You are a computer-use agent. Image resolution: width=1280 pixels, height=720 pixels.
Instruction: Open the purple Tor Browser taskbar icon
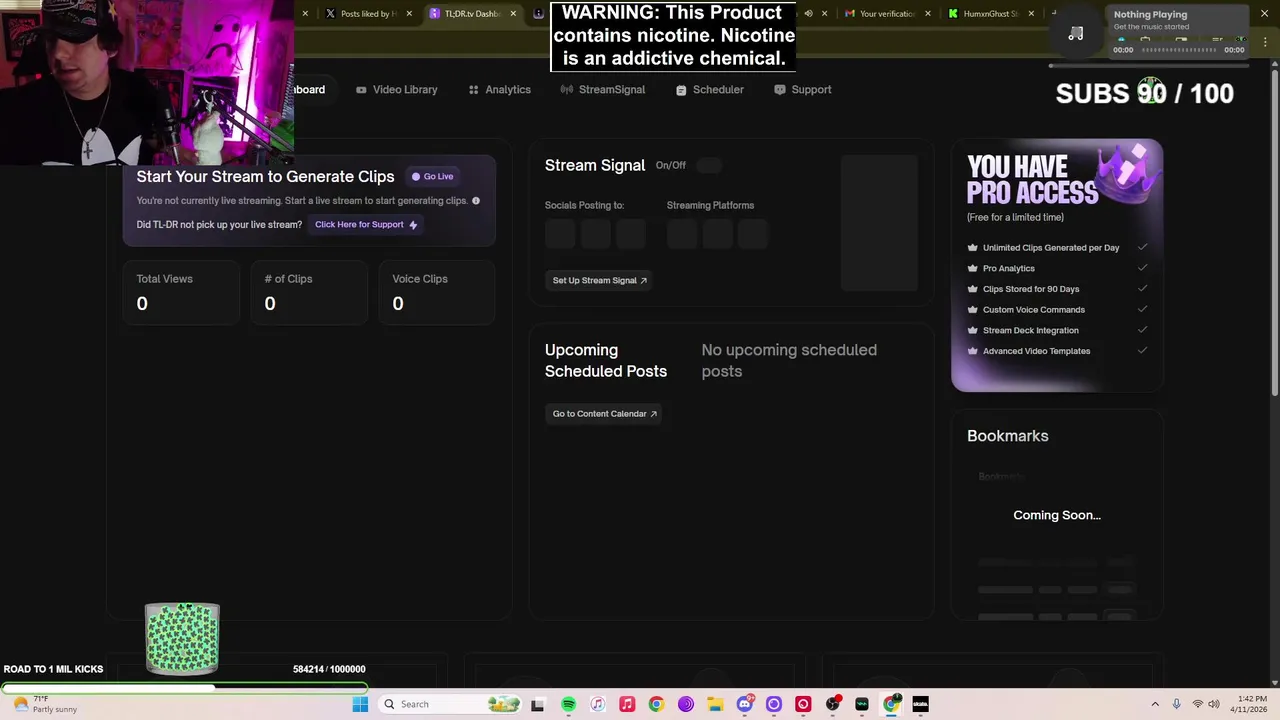pyautogui.click(x=686, y=704)
